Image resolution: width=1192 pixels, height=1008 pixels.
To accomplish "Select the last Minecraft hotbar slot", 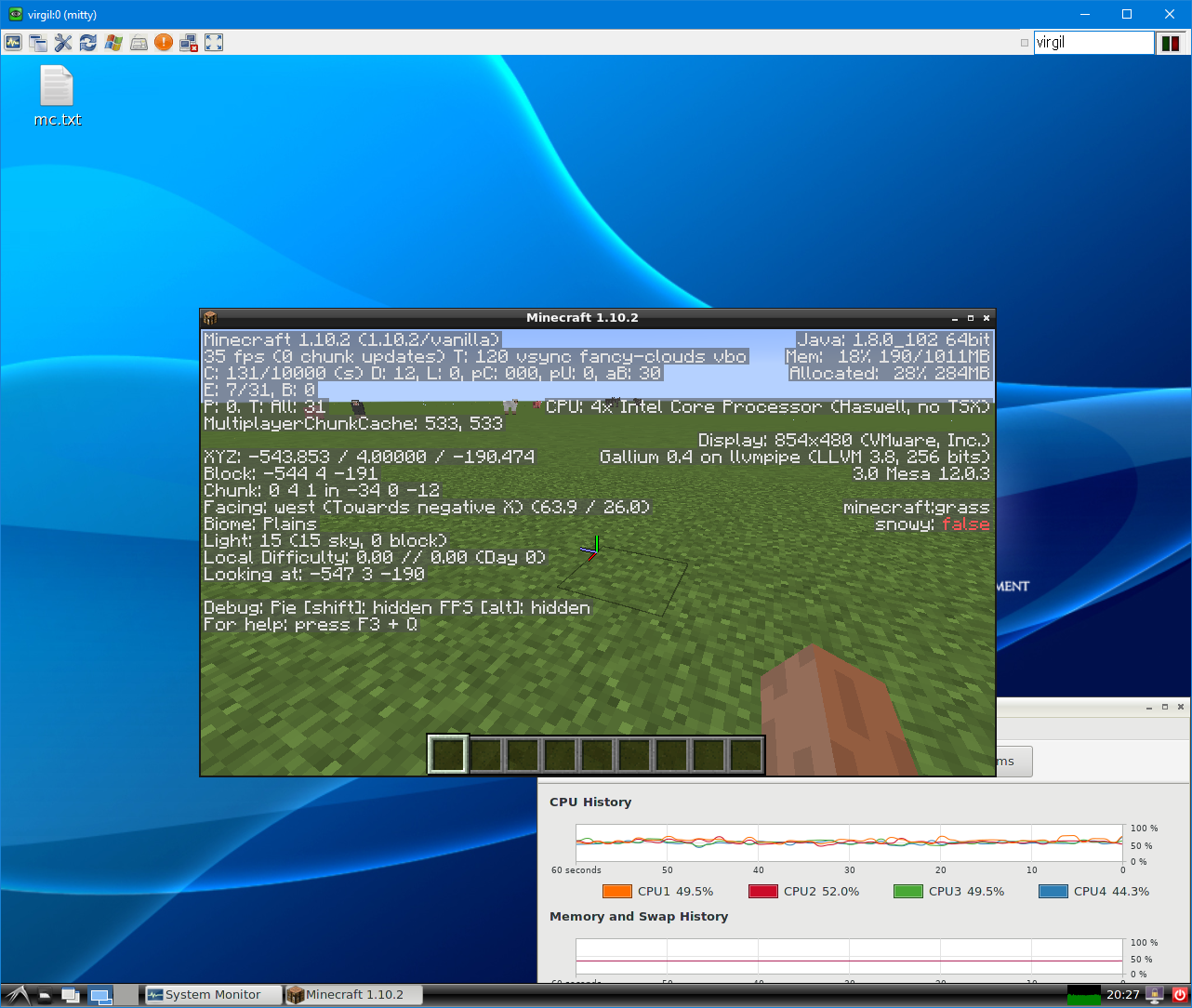I will click(746, 754).
